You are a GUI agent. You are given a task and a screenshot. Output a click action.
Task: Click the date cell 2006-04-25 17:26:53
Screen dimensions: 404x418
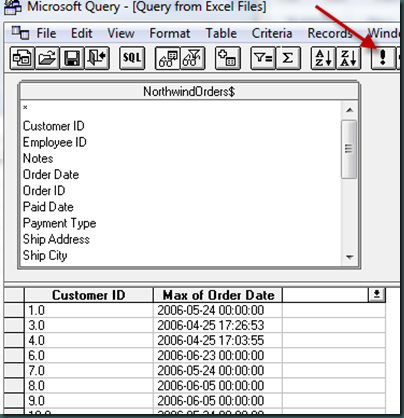click(218, 325)
